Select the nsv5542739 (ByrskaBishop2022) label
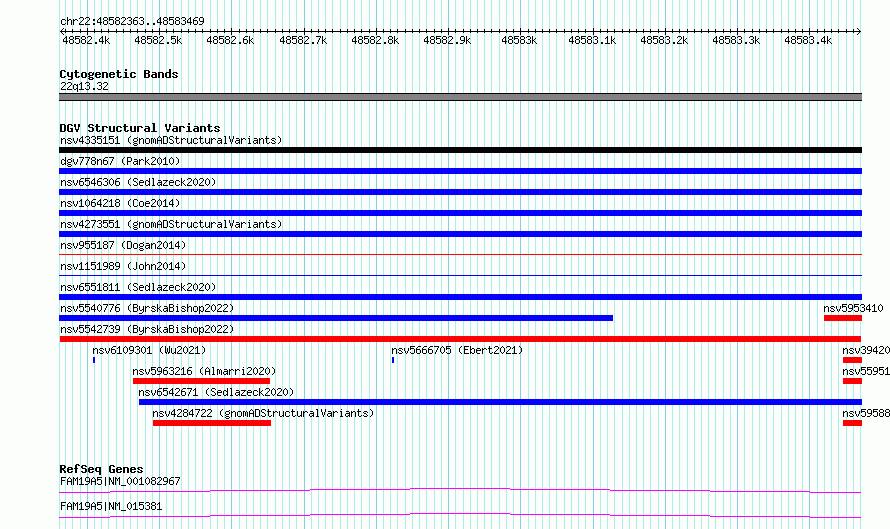Image resolution: width=890 pixels, height=529 pixels. pos(147,329)
